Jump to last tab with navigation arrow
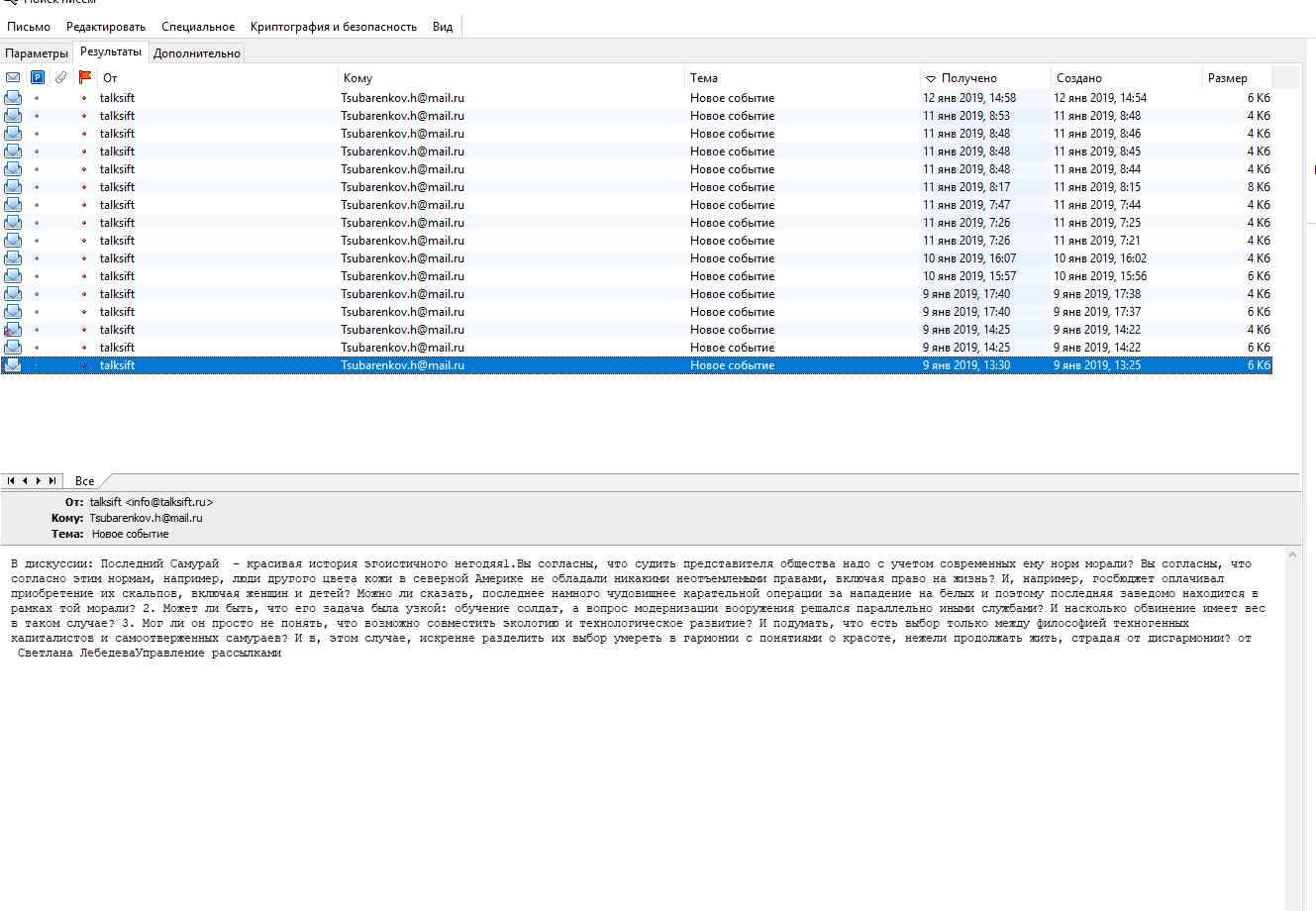This screenshot has width=1316, height=911. 52,481
